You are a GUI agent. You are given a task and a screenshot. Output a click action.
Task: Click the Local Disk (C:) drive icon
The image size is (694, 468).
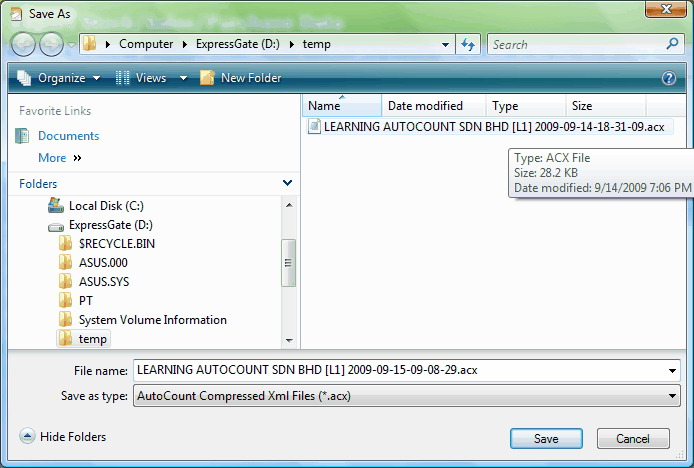point(56,205)
